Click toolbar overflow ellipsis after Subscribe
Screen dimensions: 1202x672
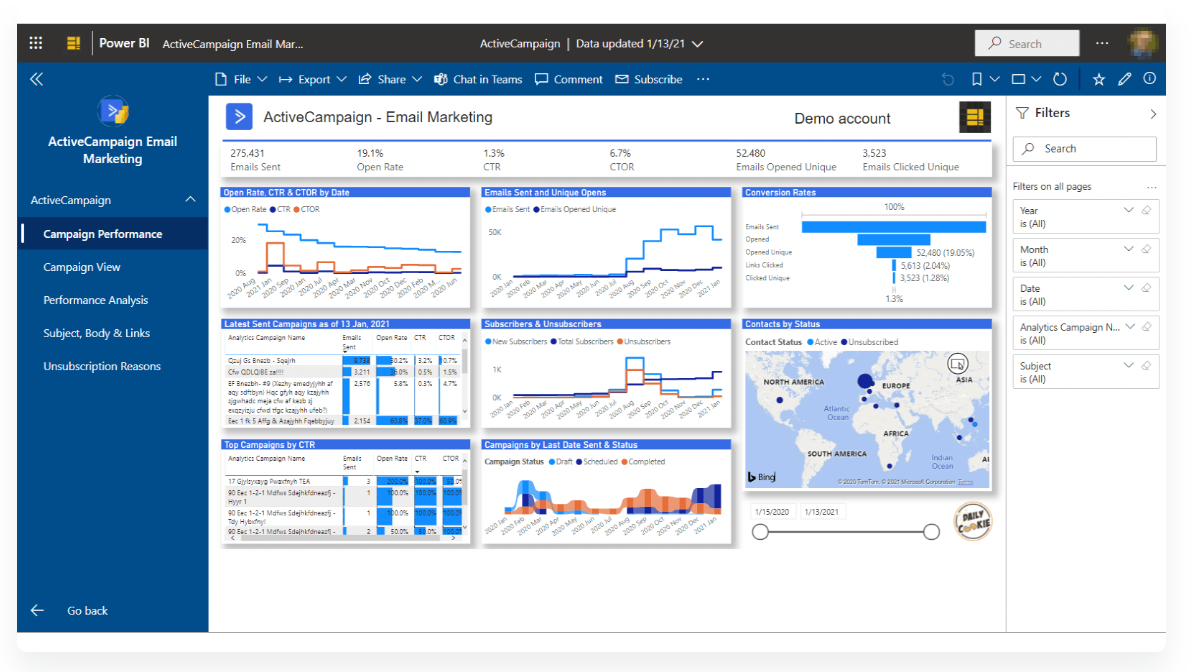(x=703, y=79)
